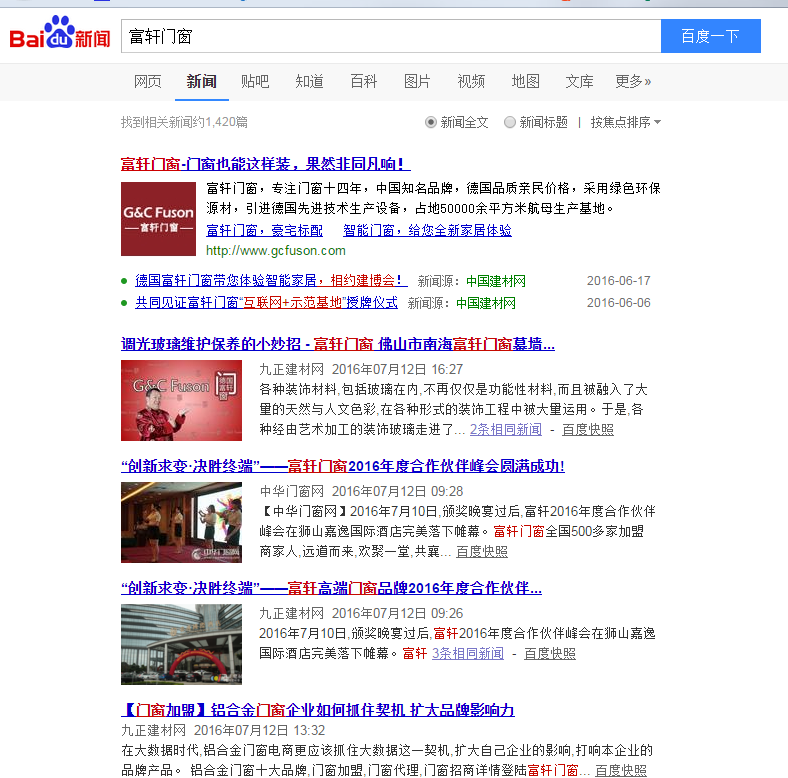Click text 中华门窗网 2016年07月12日 09:28

[361, 491]
